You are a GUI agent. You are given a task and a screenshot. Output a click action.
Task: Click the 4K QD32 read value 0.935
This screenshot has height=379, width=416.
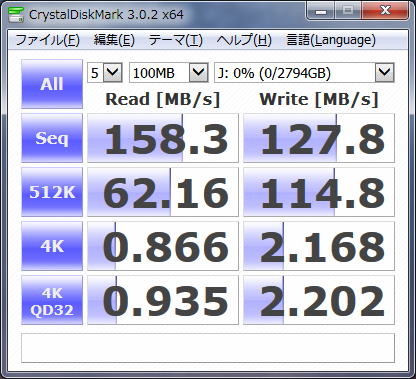163,300
